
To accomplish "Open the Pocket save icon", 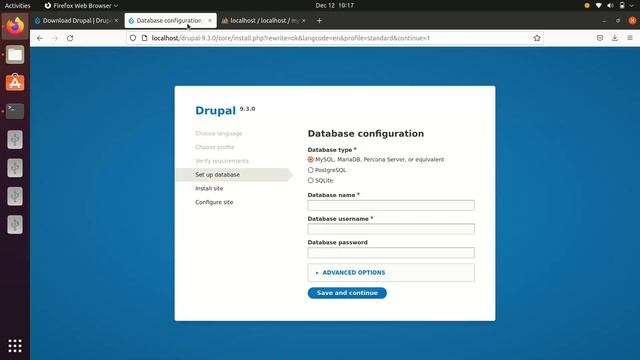I will [600, 38].
